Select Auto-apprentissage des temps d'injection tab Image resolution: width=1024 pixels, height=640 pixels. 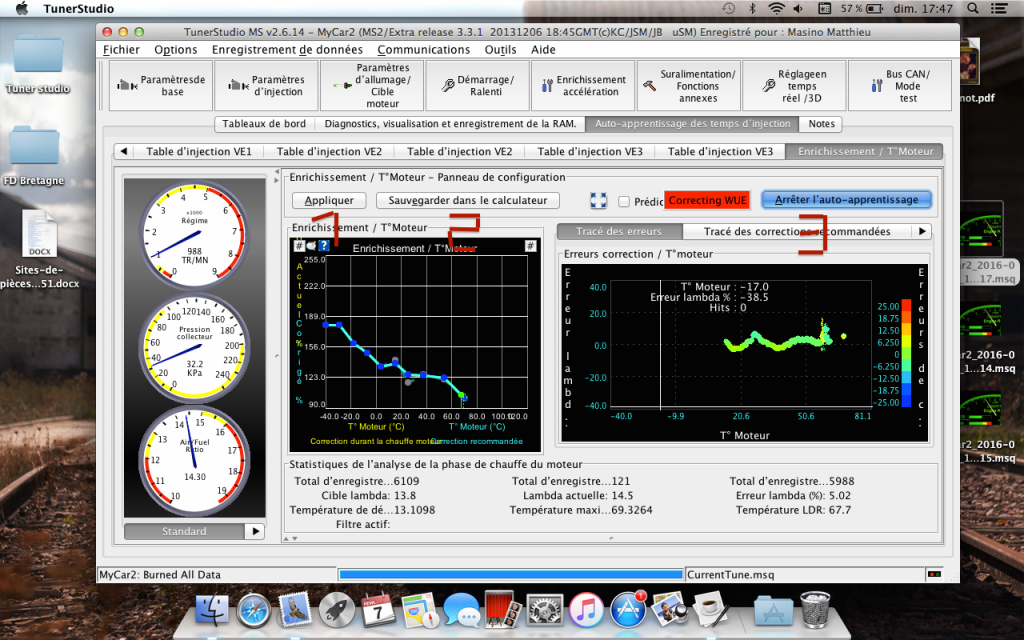point(692,123)
